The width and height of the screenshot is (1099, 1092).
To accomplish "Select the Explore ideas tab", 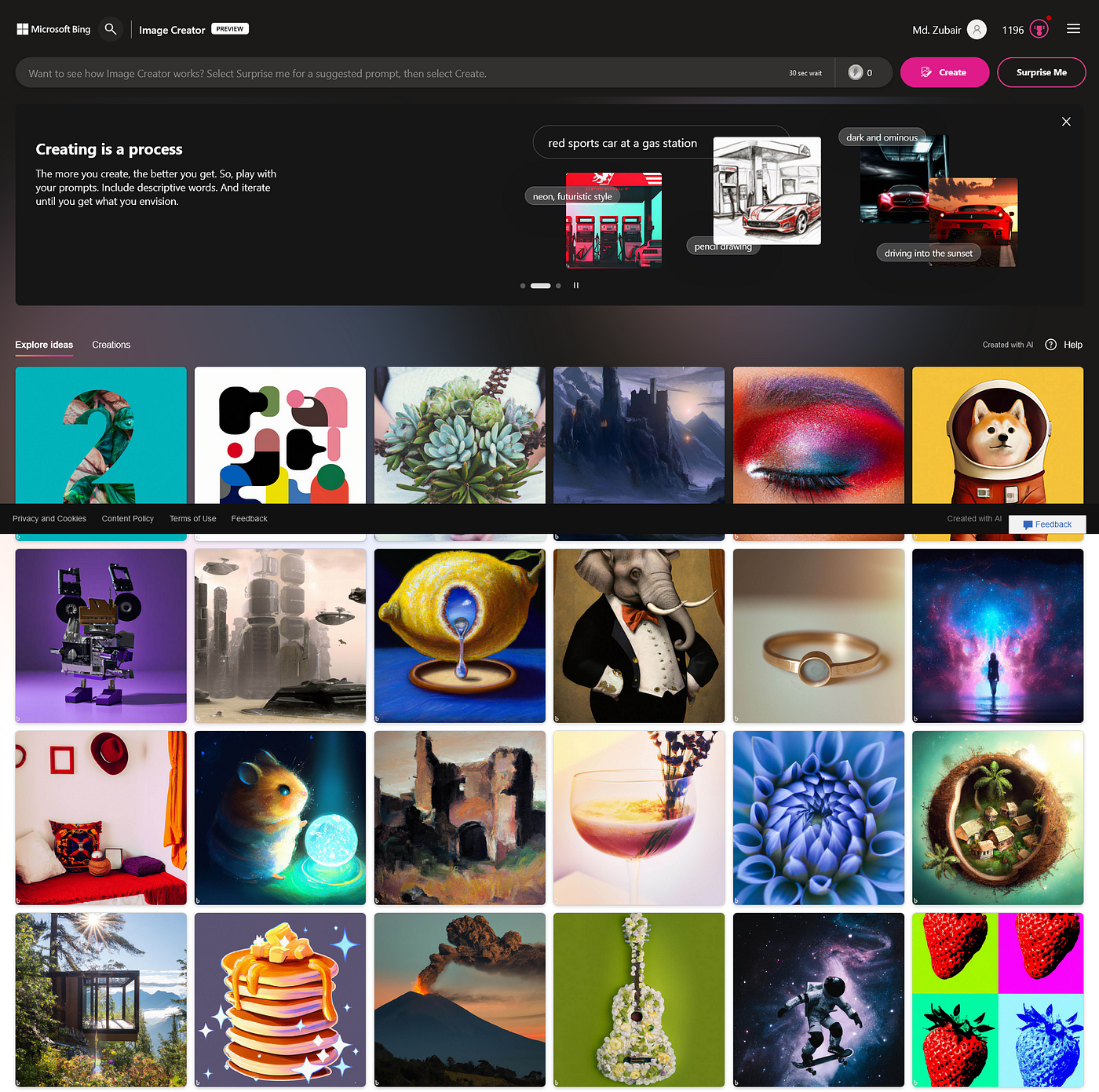I will [44, 345].
